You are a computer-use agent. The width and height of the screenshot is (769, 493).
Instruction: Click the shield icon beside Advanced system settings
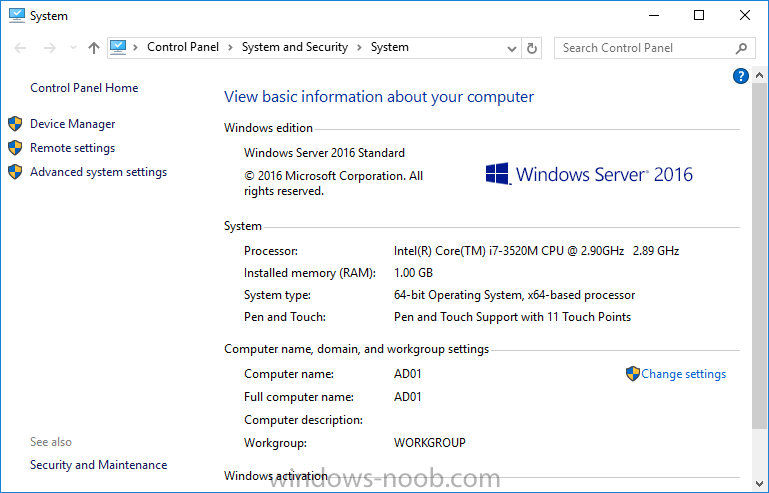pyautogui.click(x=15, y=172)
